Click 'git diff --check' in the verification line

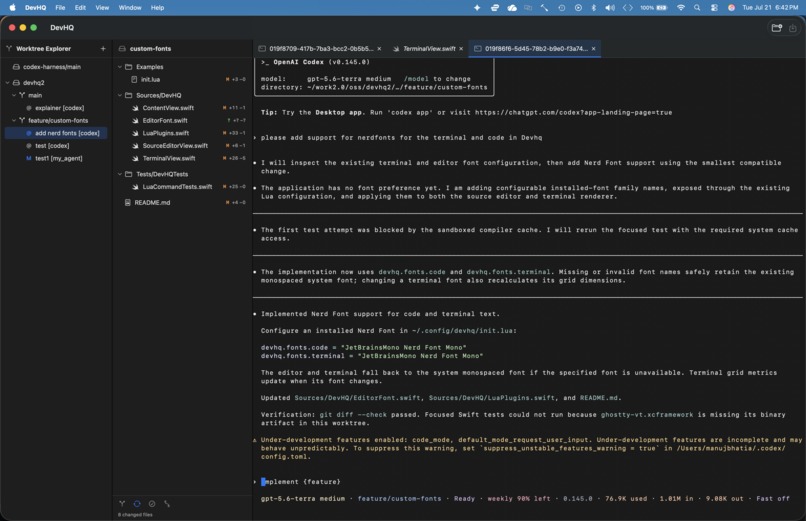[353, 415]
